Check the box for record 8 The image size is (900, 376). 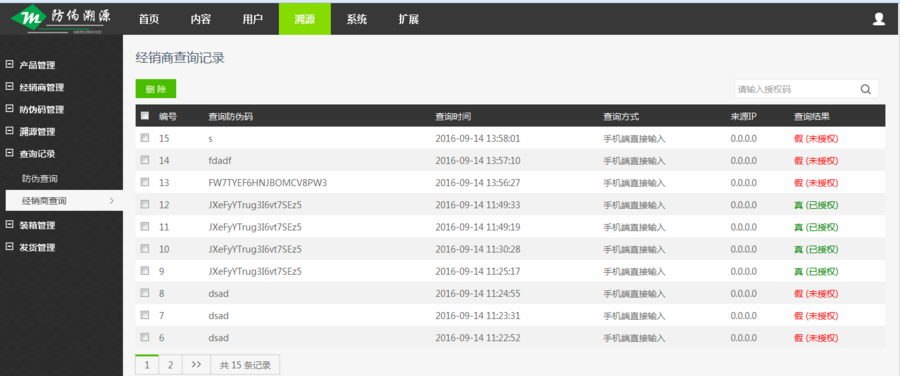click(145, 293)
